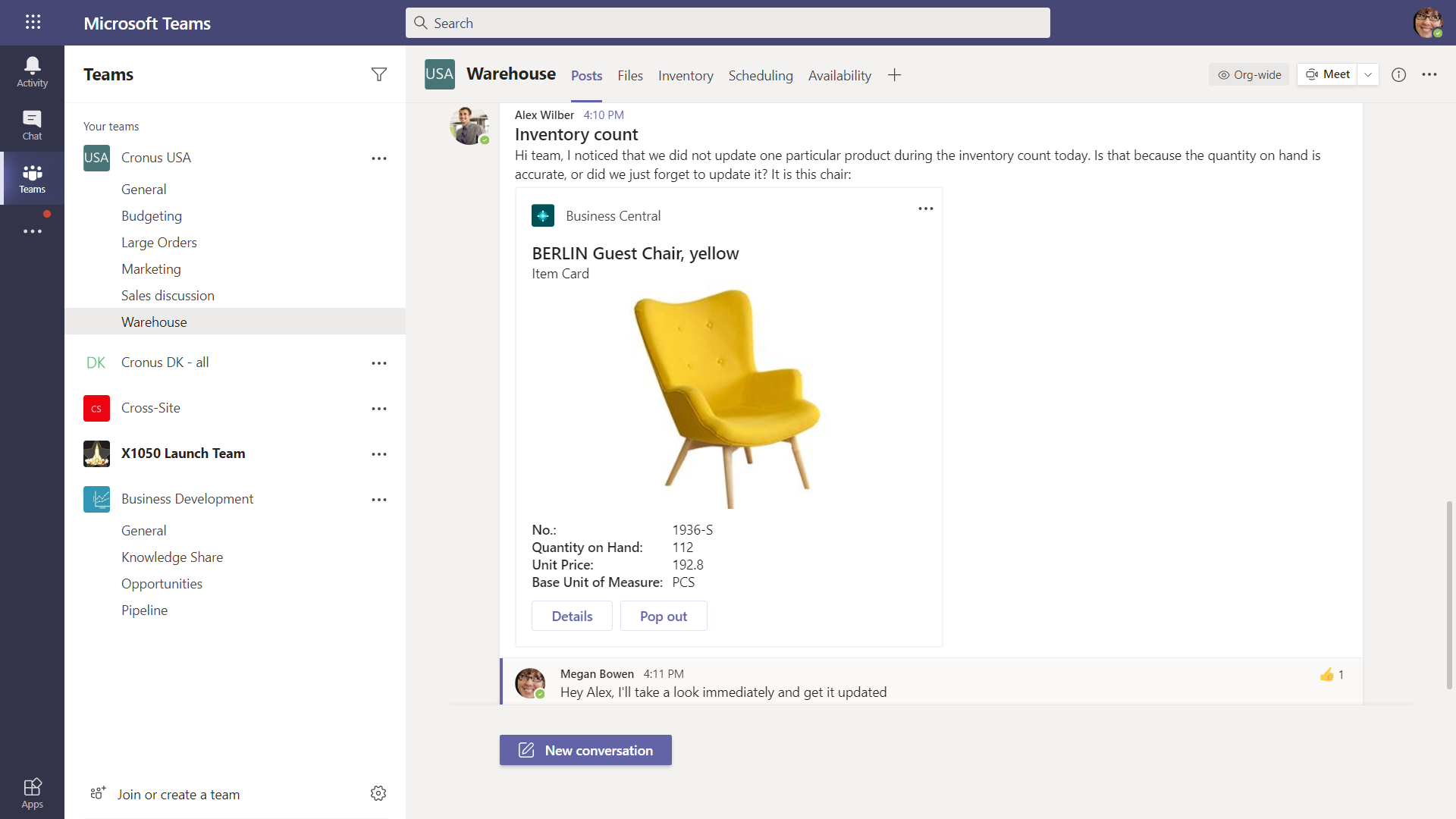
Task: Click the Details button on item card
Action: (x=572, y=616)
